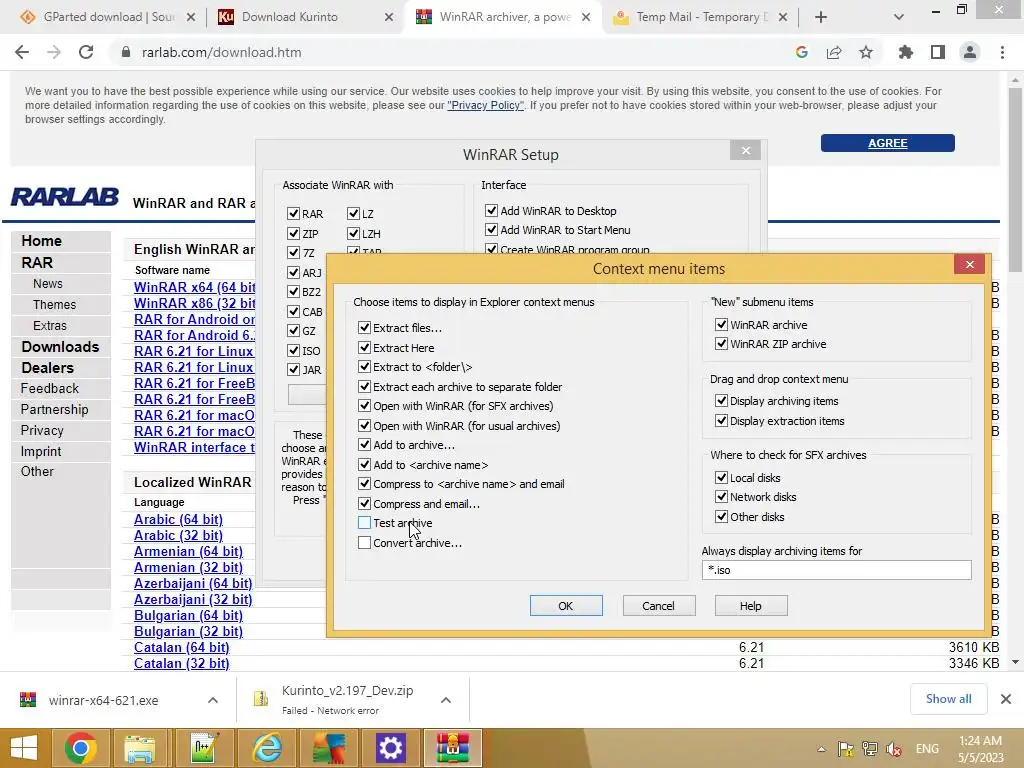Accept cookies with AGREE button
This screenshot has height=768, width=1024.
[888, 143]
